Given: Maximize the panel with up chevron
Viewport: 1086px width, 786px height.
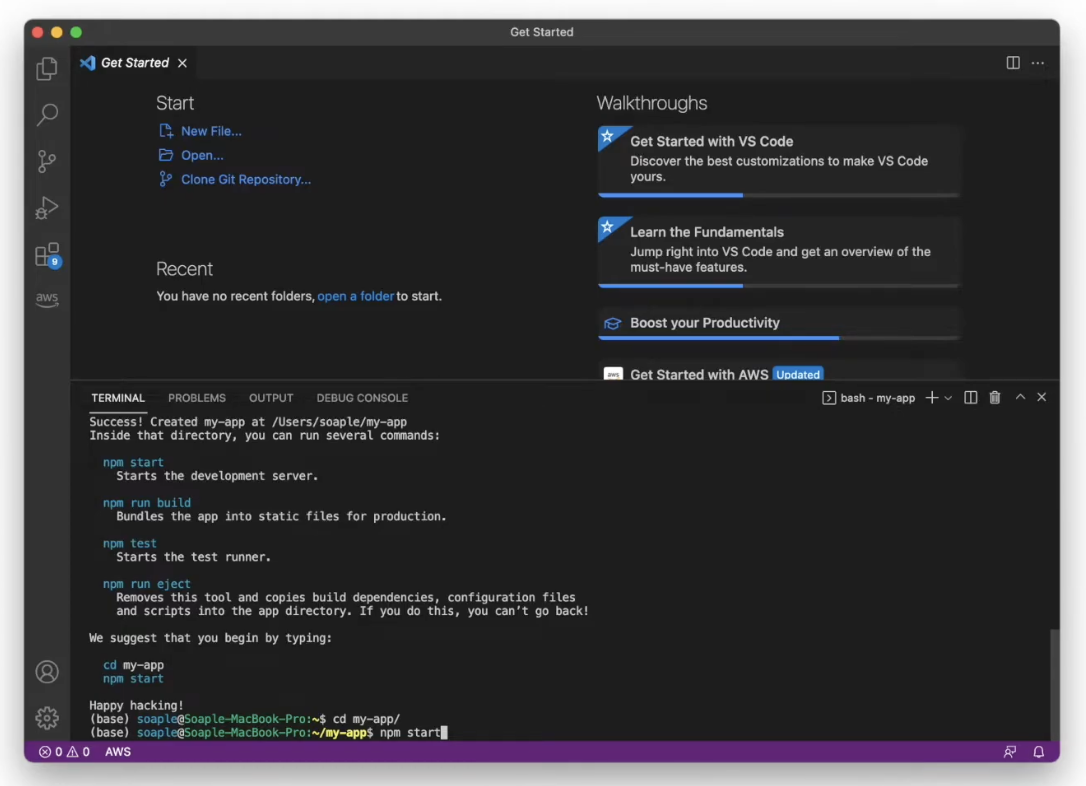Looking at the screenshot, I should click(1020, 398).
